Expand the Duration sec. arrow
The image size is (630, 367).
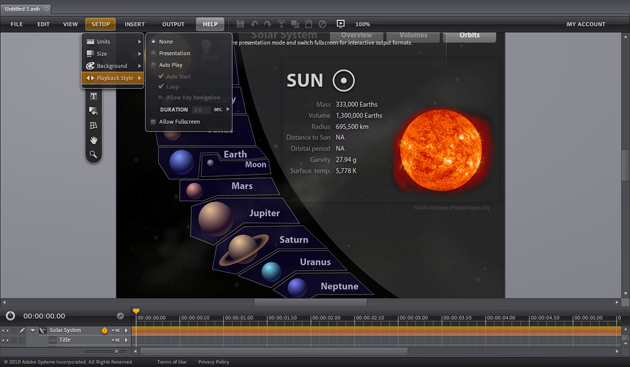point(228,109)
